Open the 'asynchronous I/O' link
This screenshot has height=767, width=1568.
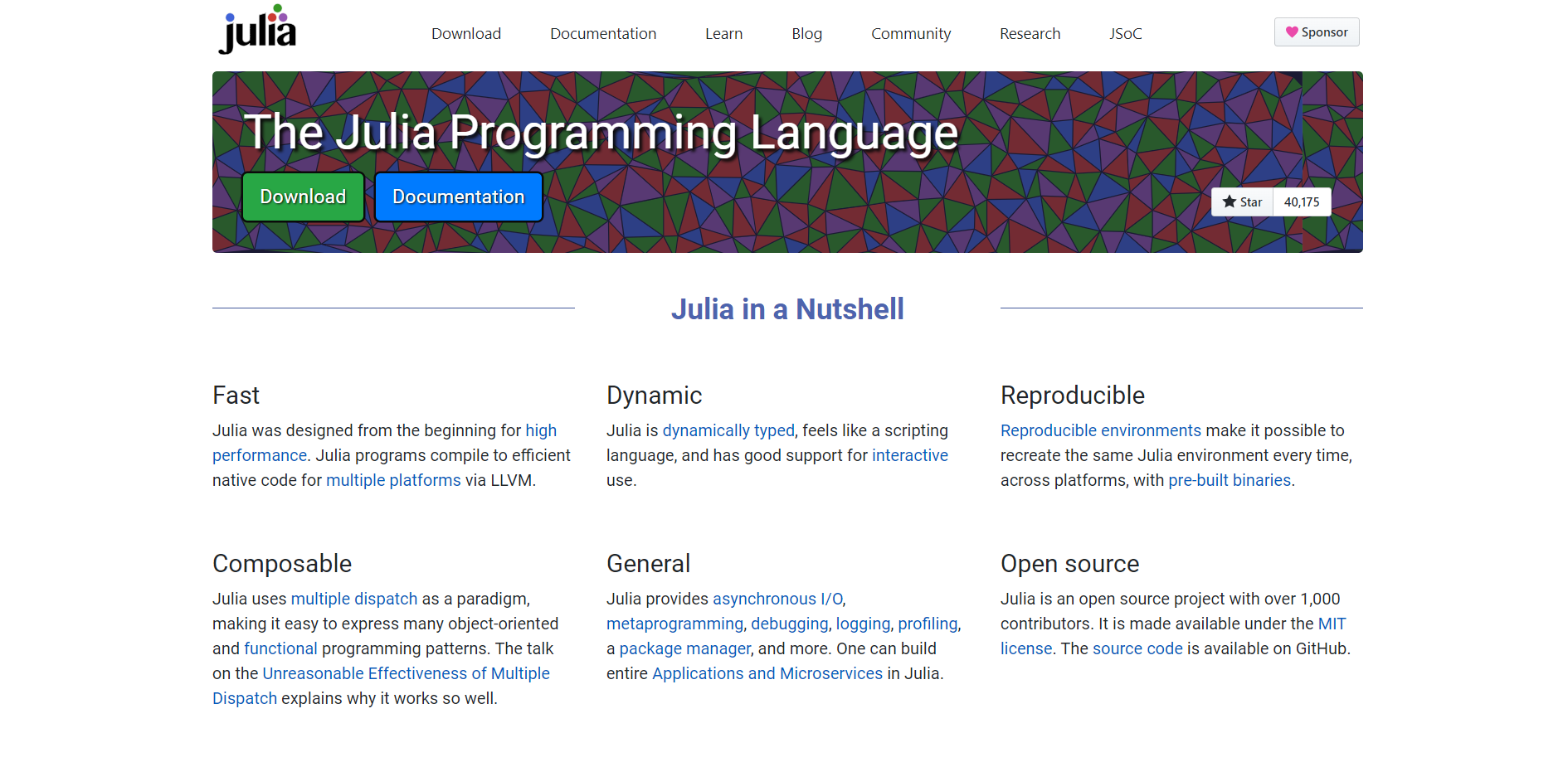[777, 599]
